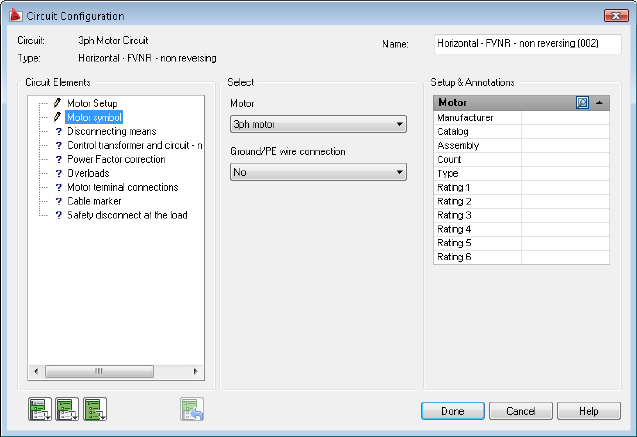Select Motor terminal connections tree item

tap(122, 187)
